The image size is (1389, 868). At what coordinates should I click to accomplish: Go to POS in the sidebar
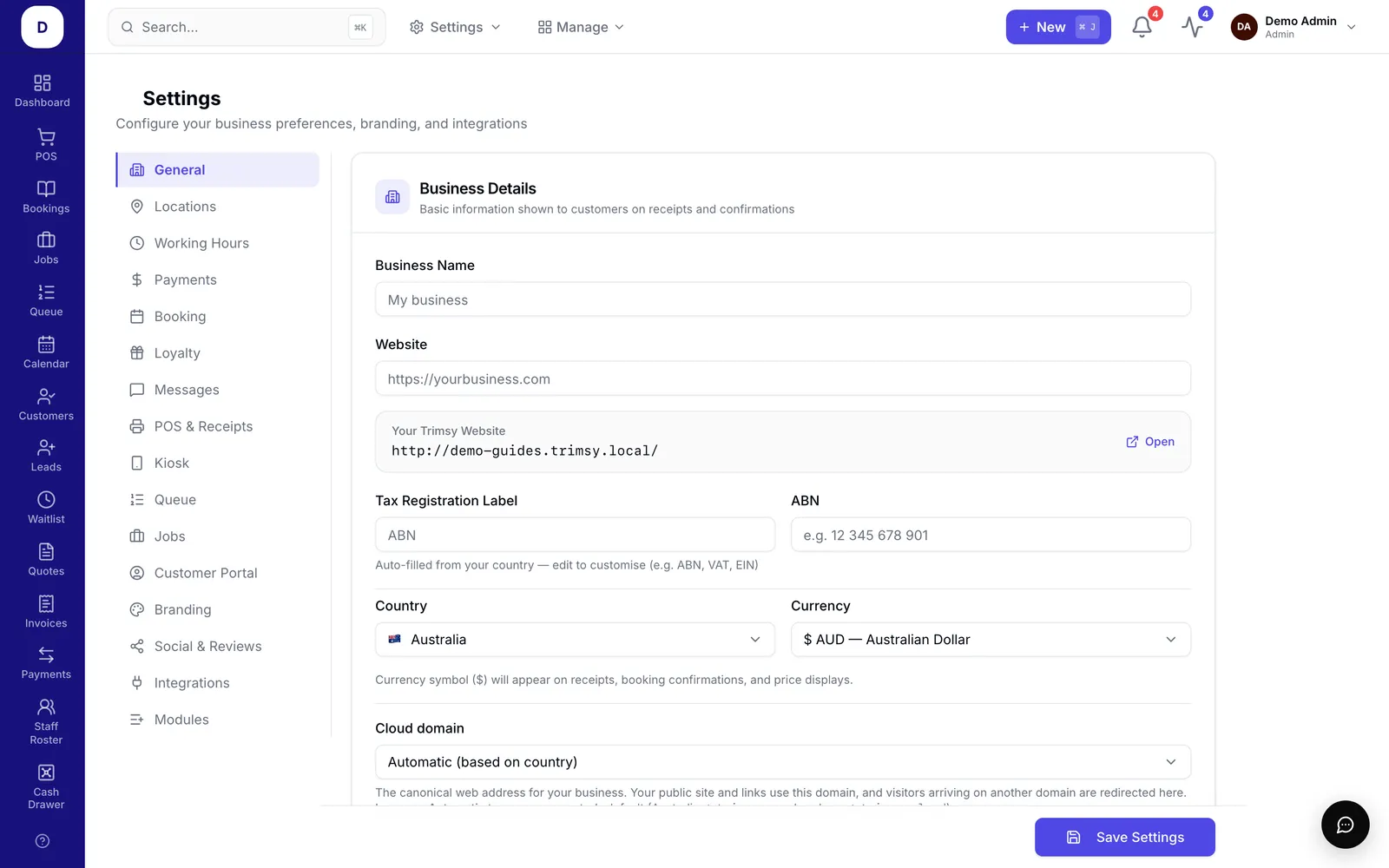[x=46, y=145]
